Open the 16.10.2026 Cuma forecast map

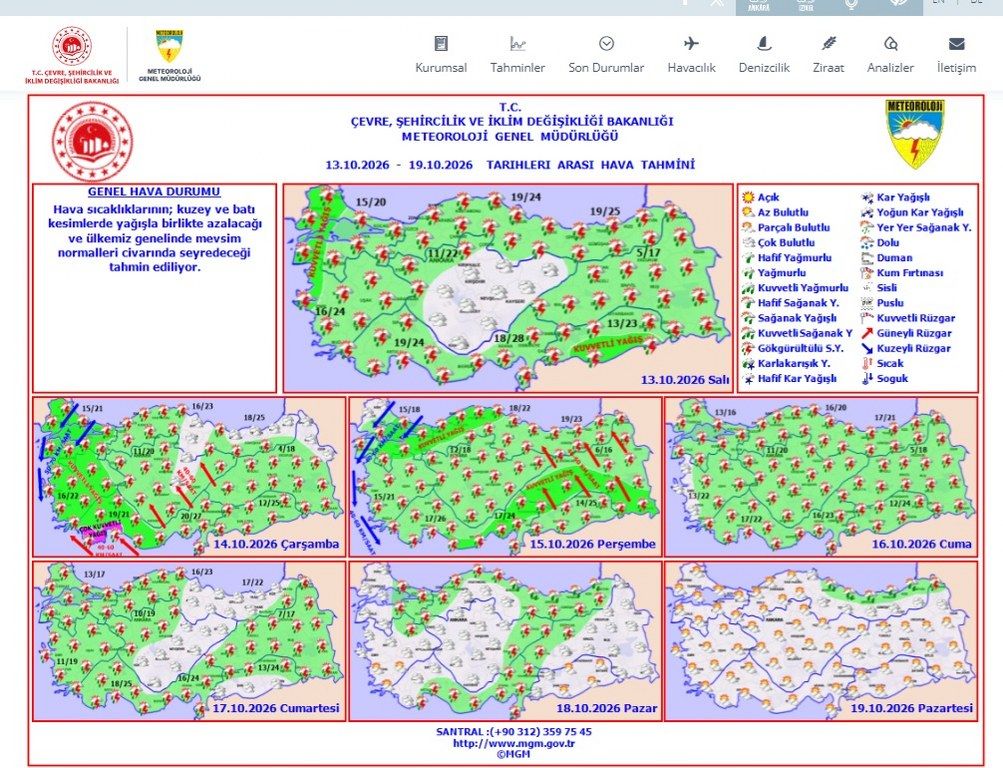tap(821, 476)
